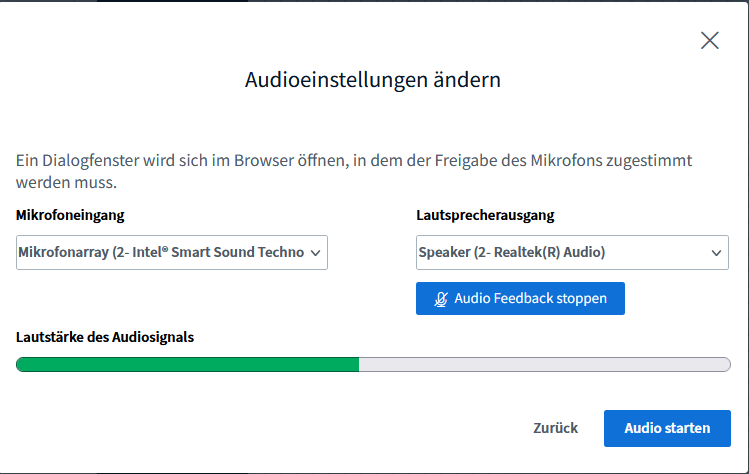Open the Lautsprecherausgang device dropdown
This screenshot has width=749, height=474.
point(572,253)
